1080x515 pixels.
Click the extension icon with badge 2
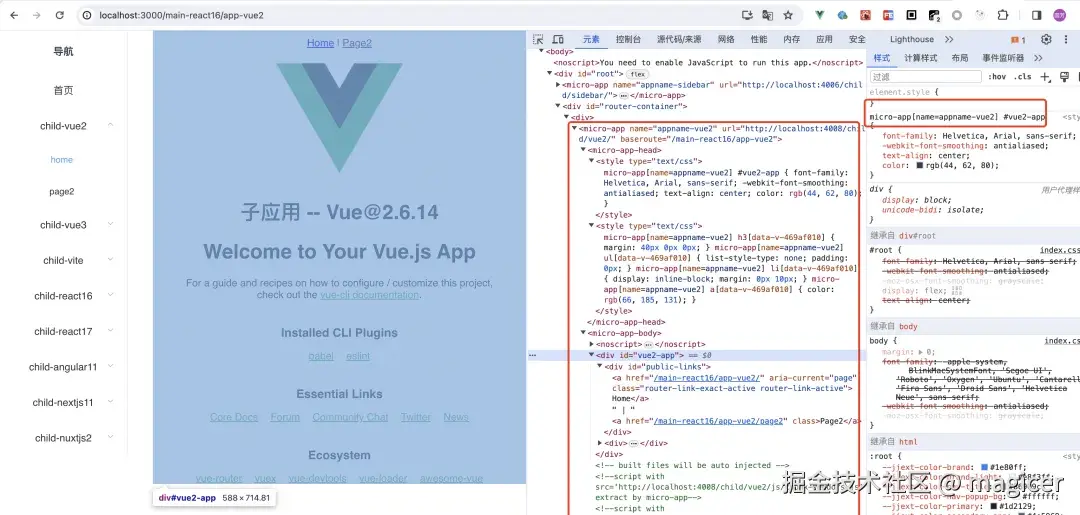pos(934,15)
